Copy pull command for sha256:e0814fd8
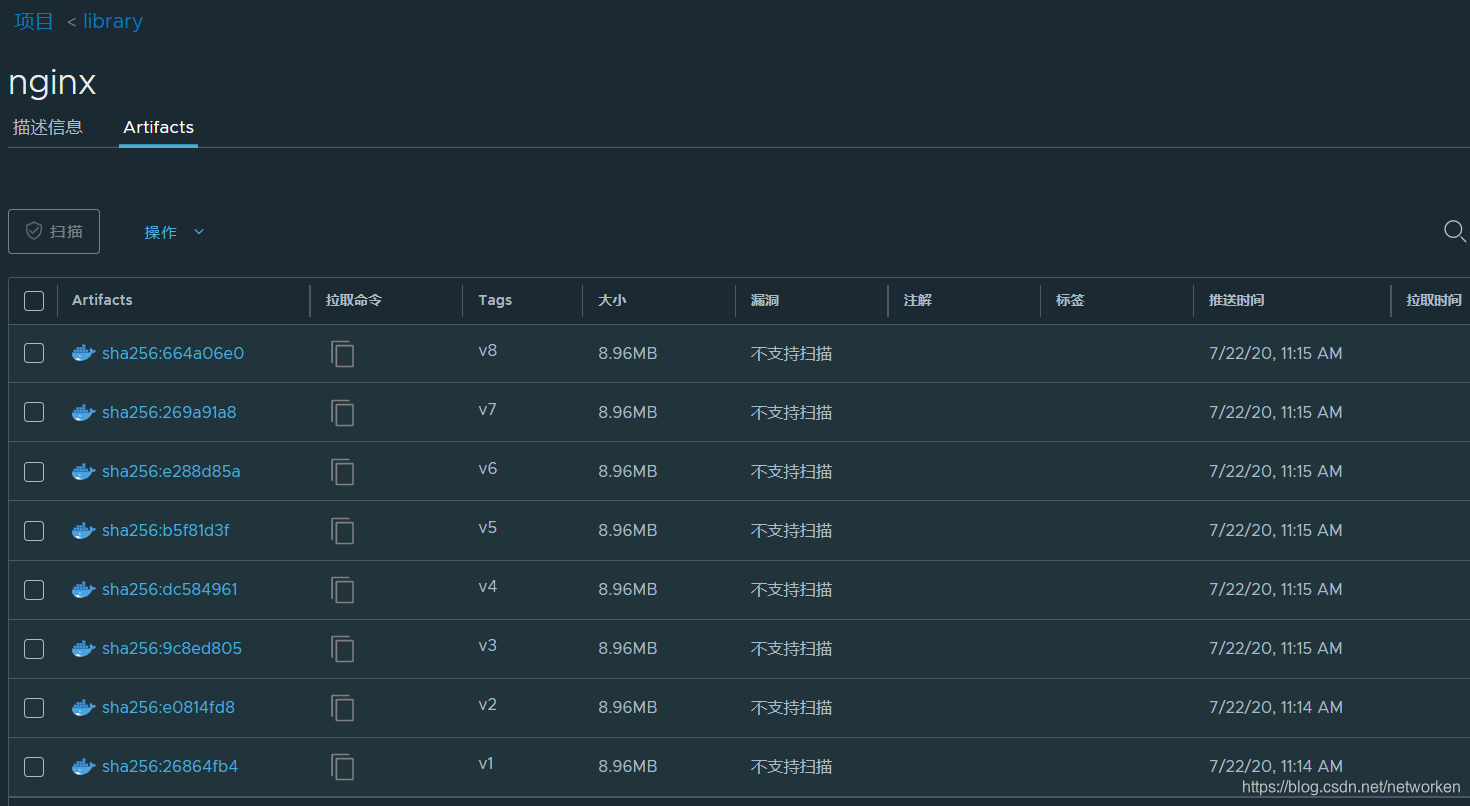1470x806 pixels. pyautogui.click(x=343, y=708)
